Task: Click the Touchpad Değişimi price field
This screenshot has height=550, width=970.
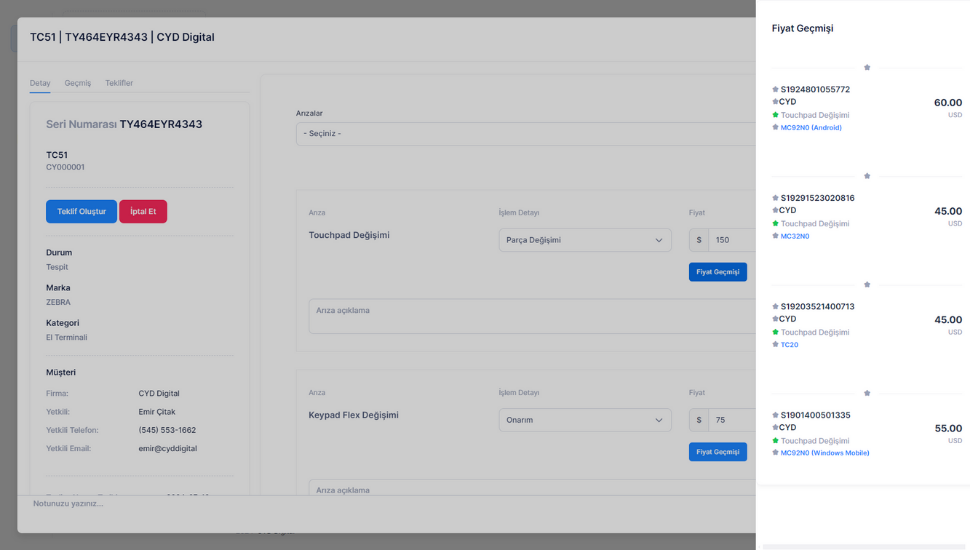Action: [x=731, y=240]
